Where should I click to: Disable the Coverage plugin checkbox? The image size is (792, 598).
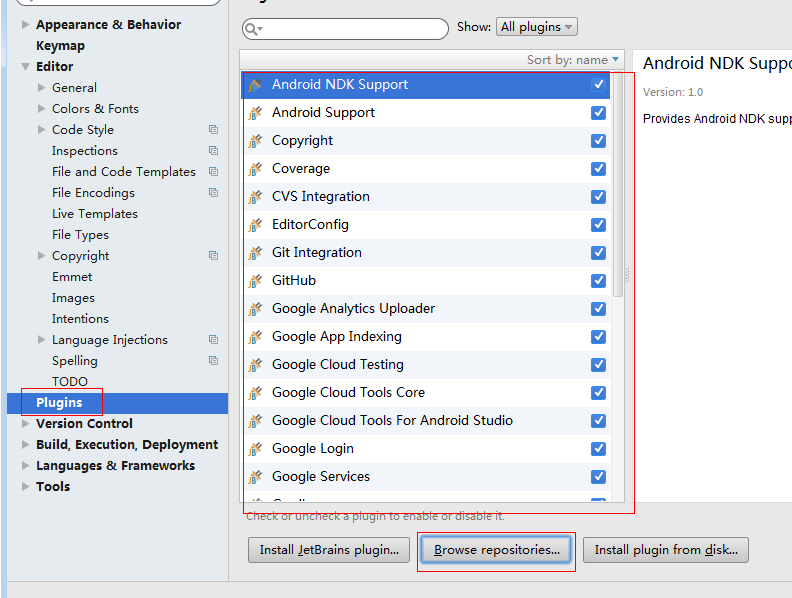599,169
